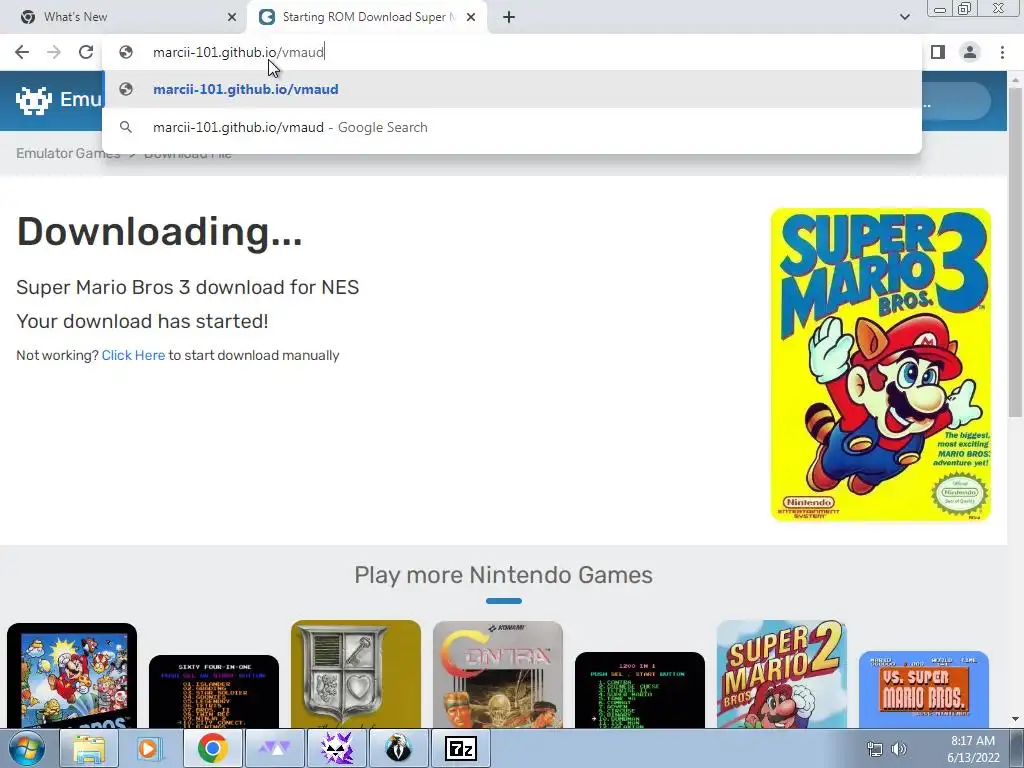This screenshot has height=768, width=1024.
Task: Click Here to start download manually
Action: click(133, 355)
